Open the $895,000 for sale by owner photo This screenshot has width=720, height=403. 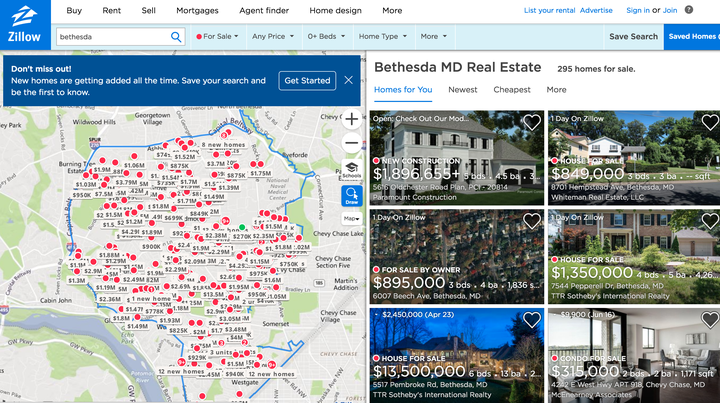[x=457, y=257]
